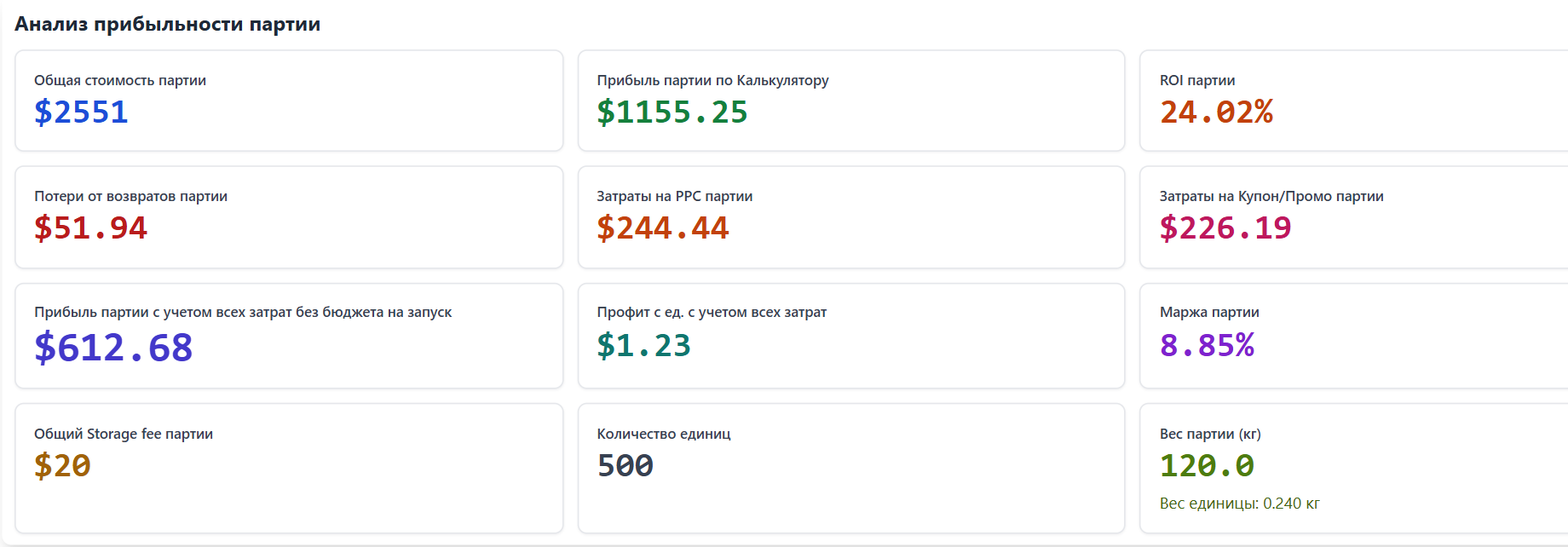Click the 500 units quantity value
1568x547 pixels.
click(625, 466)
